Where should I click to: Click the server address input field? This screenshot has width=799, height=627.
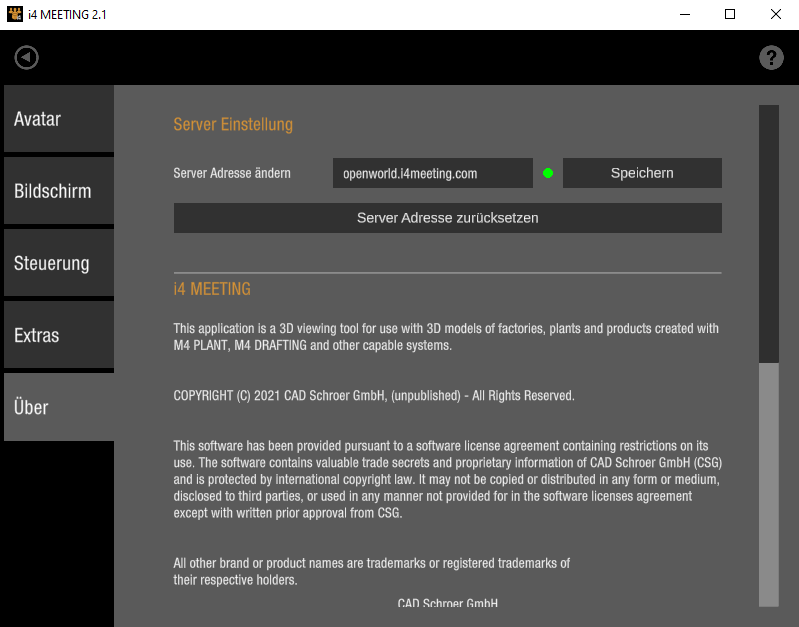pos(432,173)
